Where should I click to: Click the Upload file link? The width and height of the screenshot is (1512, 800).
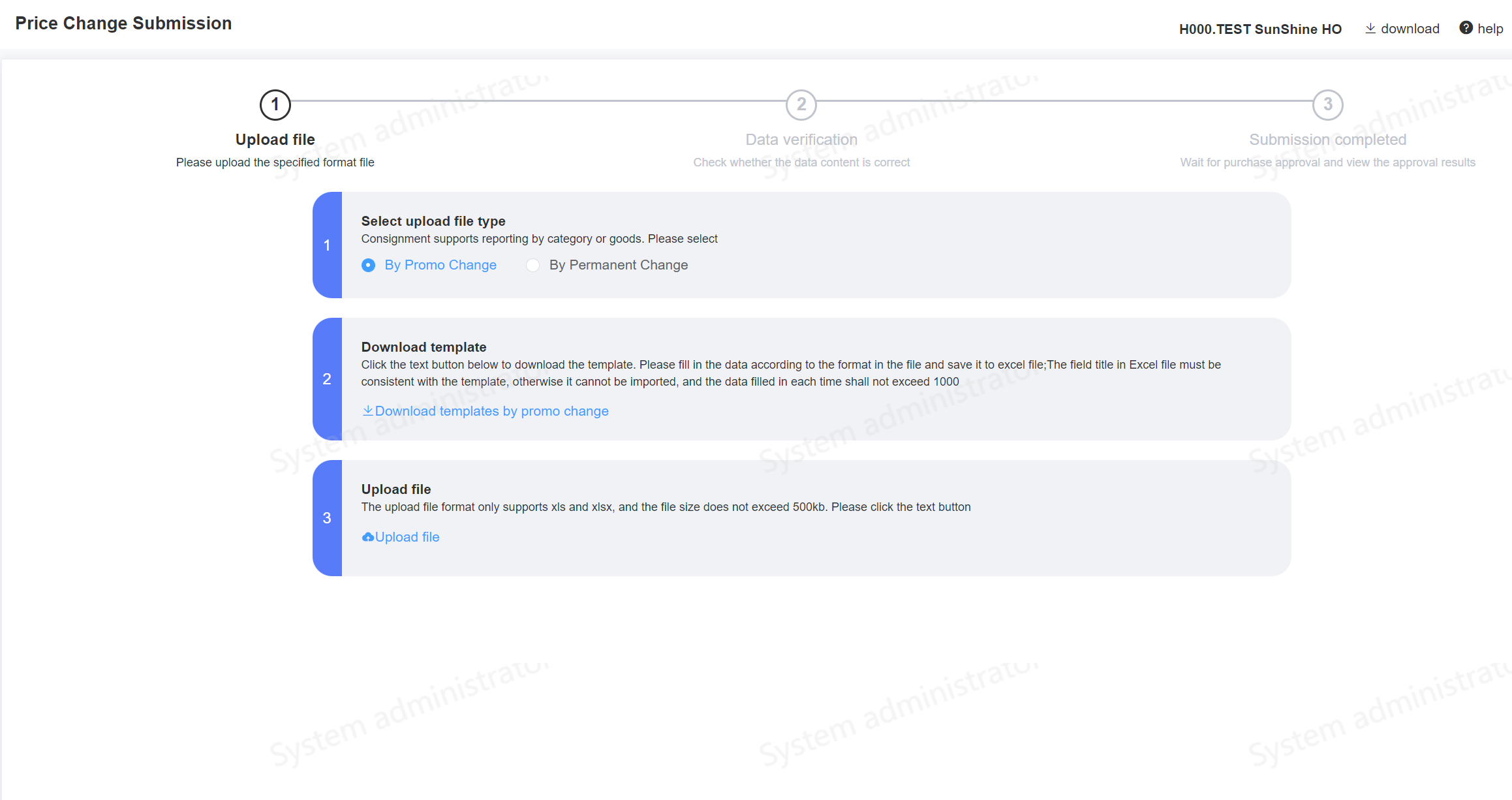(x=407, y=537)
